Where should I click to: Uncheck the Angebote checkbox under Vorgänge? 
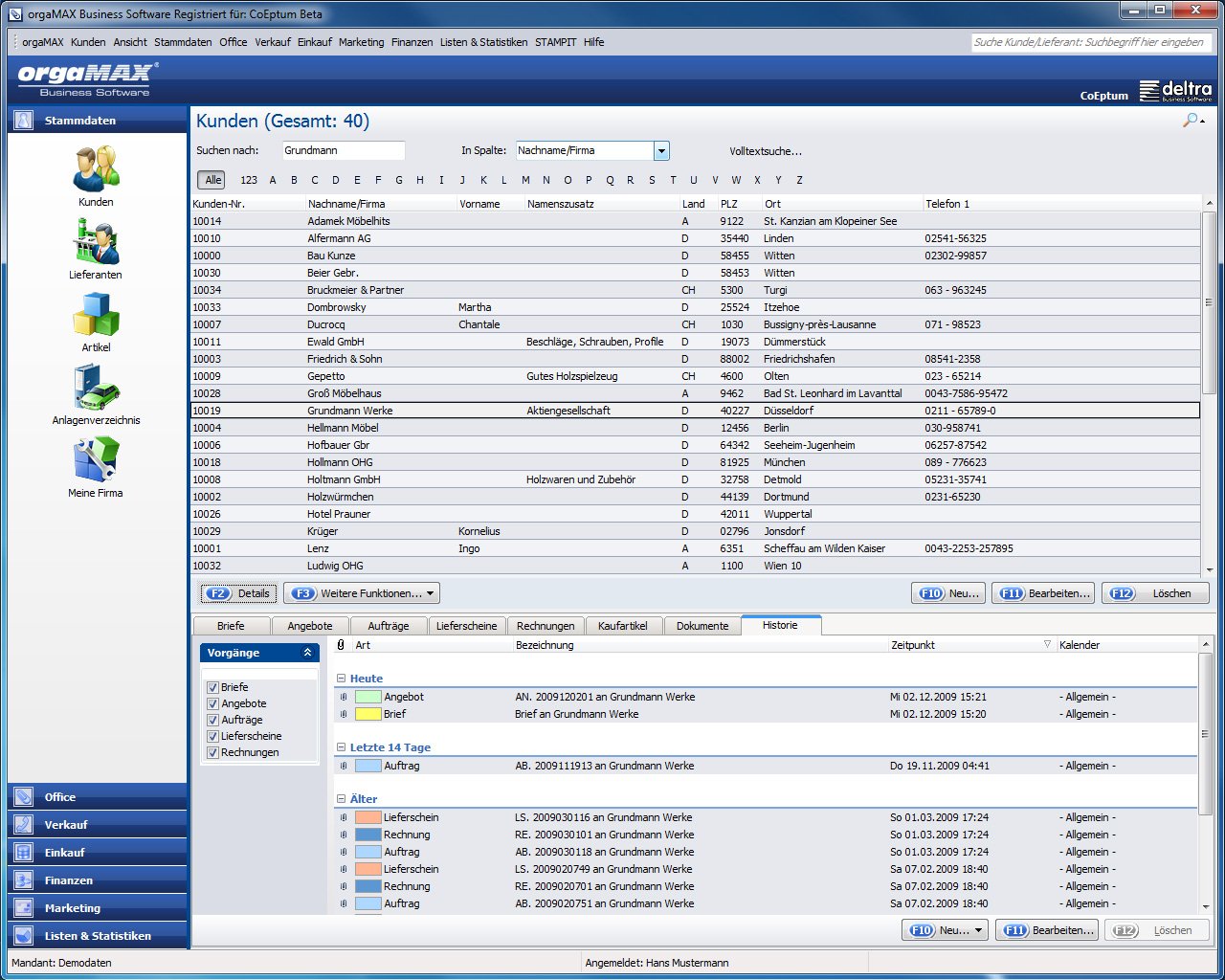click(x=213, y=703)
